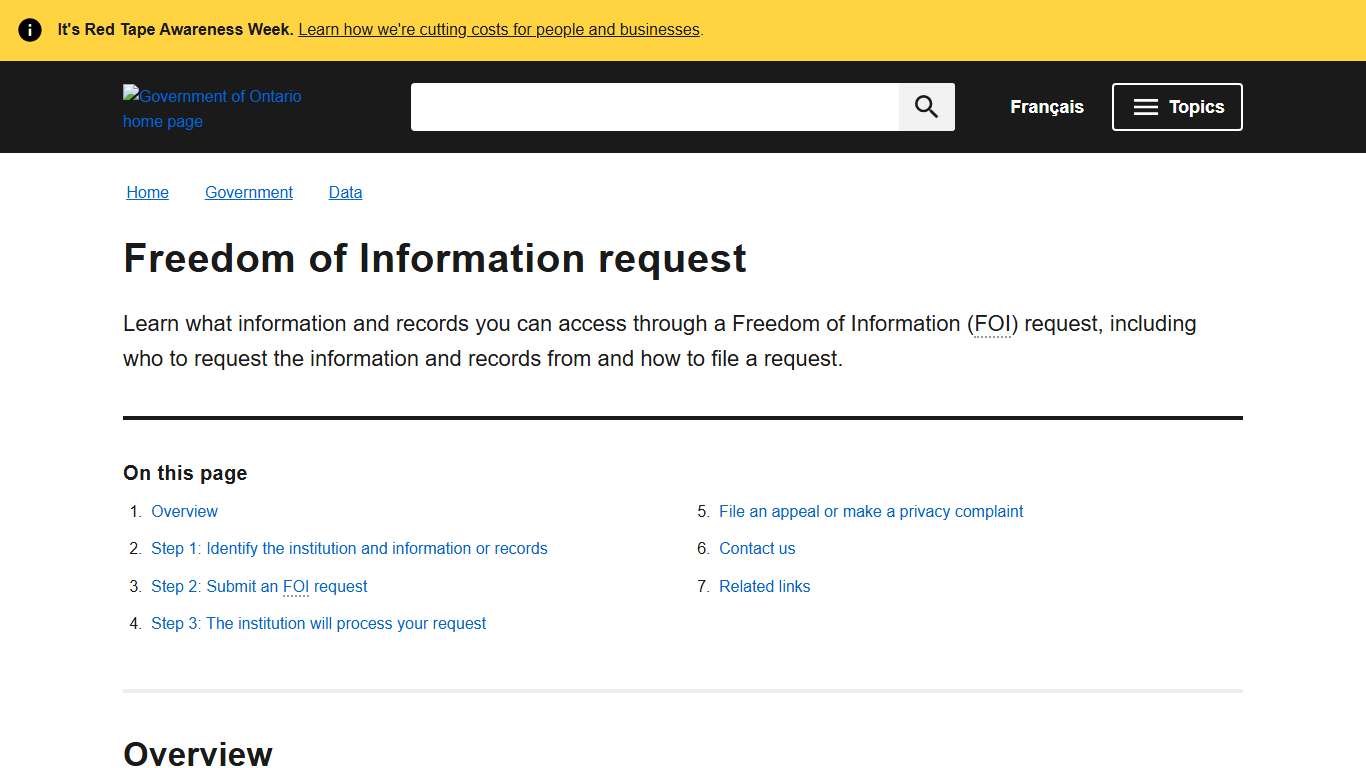1366x768 pixels.
Task: Open the Data breadcrumb link
Action: point(345,192)
